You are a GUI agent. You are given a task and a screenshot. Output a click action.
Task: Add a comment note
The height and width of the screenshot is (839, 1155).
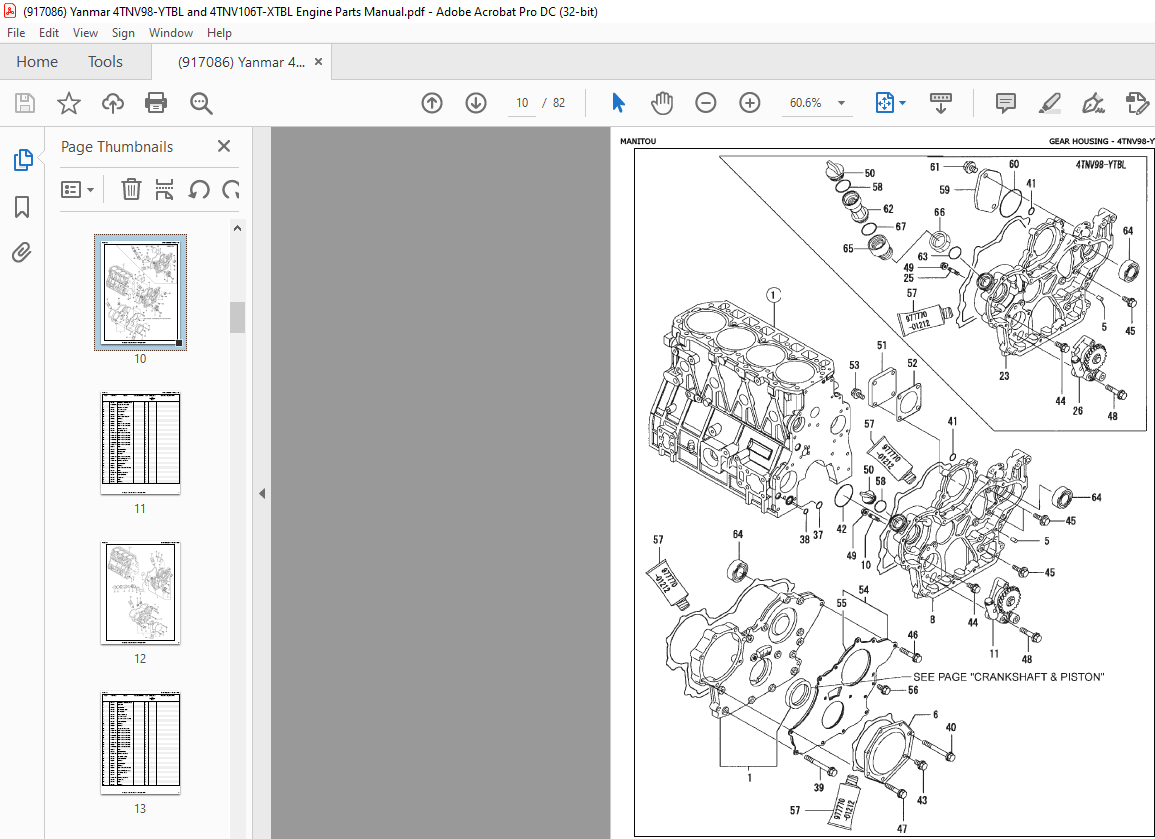1005,103
